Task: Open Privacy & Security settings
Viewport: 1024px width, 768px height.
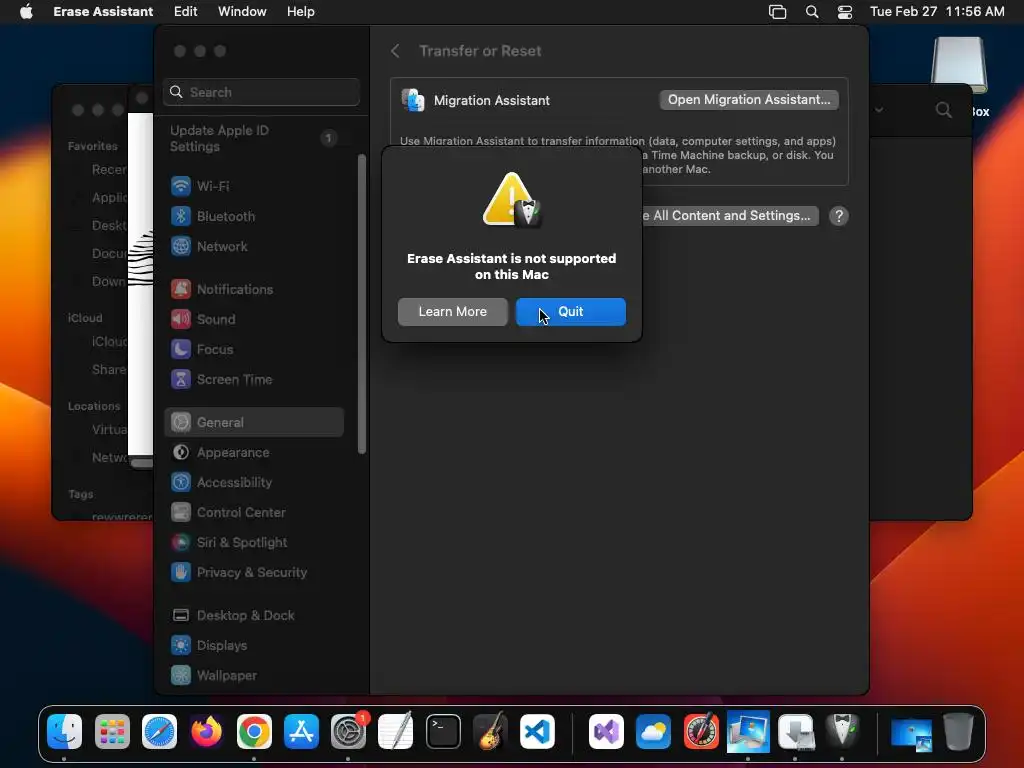Action: point(253,573)
